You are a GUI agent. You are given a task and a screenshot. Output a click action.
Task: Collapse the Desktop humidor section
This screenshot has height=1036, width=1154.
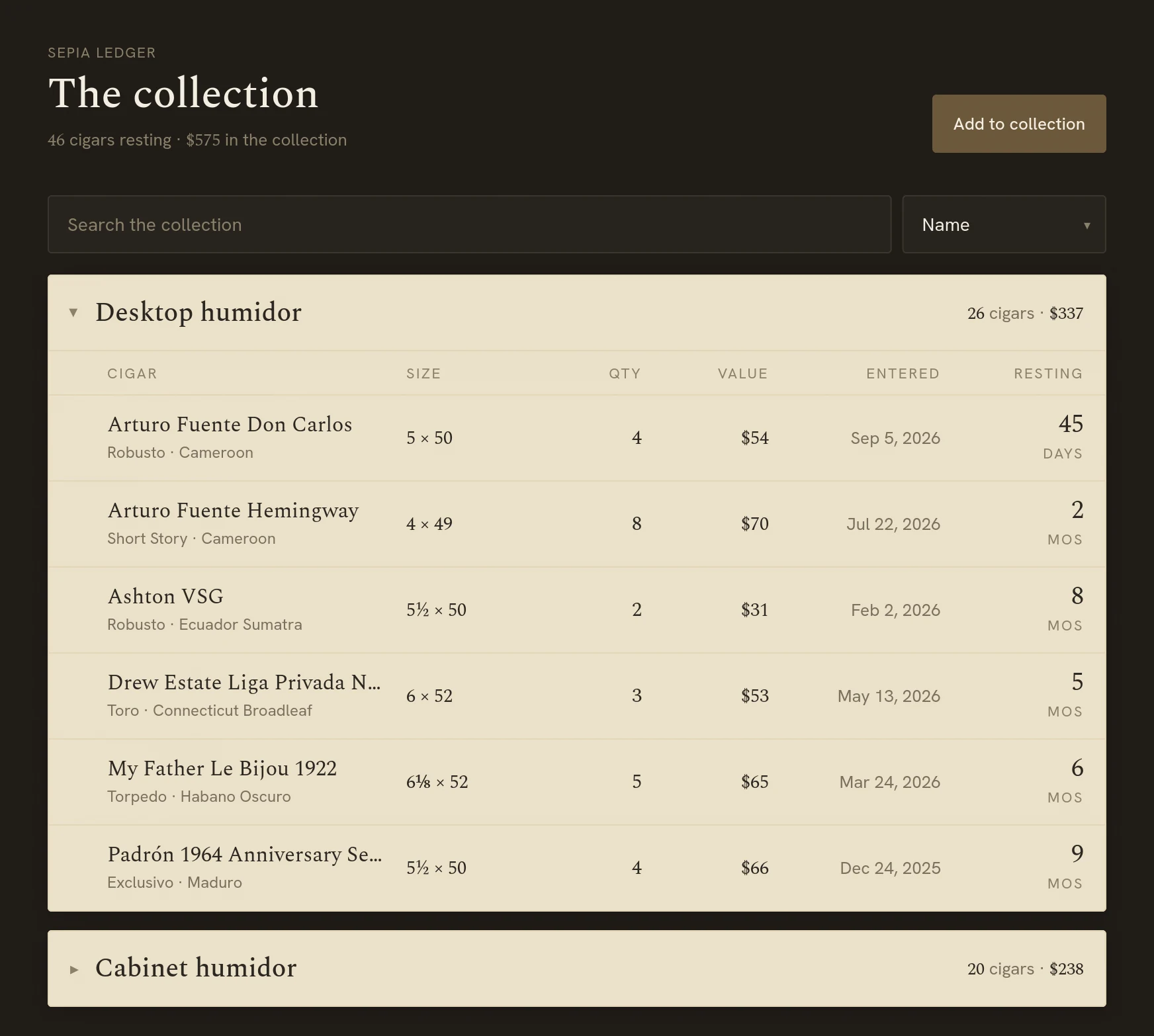click(576, 313)
